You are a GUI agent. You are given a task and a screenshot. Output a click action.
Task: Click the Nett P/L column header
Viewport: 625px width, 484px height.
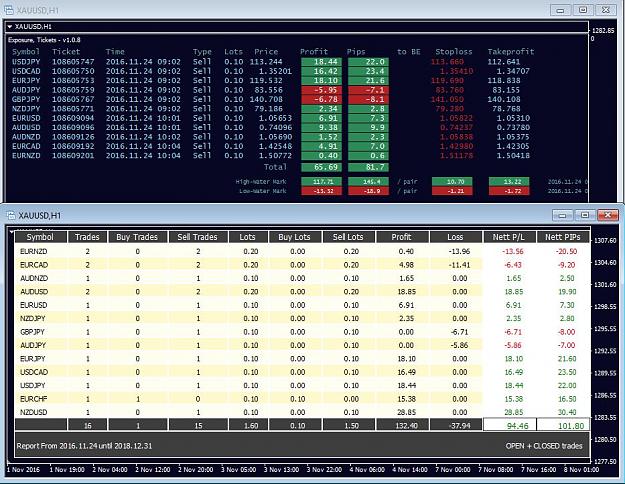[x=509, y=237]
